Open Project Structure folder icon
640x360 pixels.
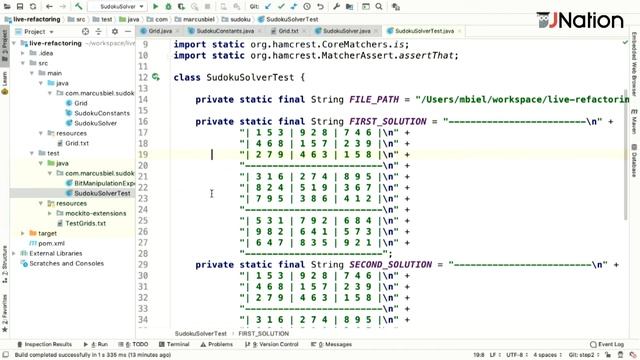[349, 7]
